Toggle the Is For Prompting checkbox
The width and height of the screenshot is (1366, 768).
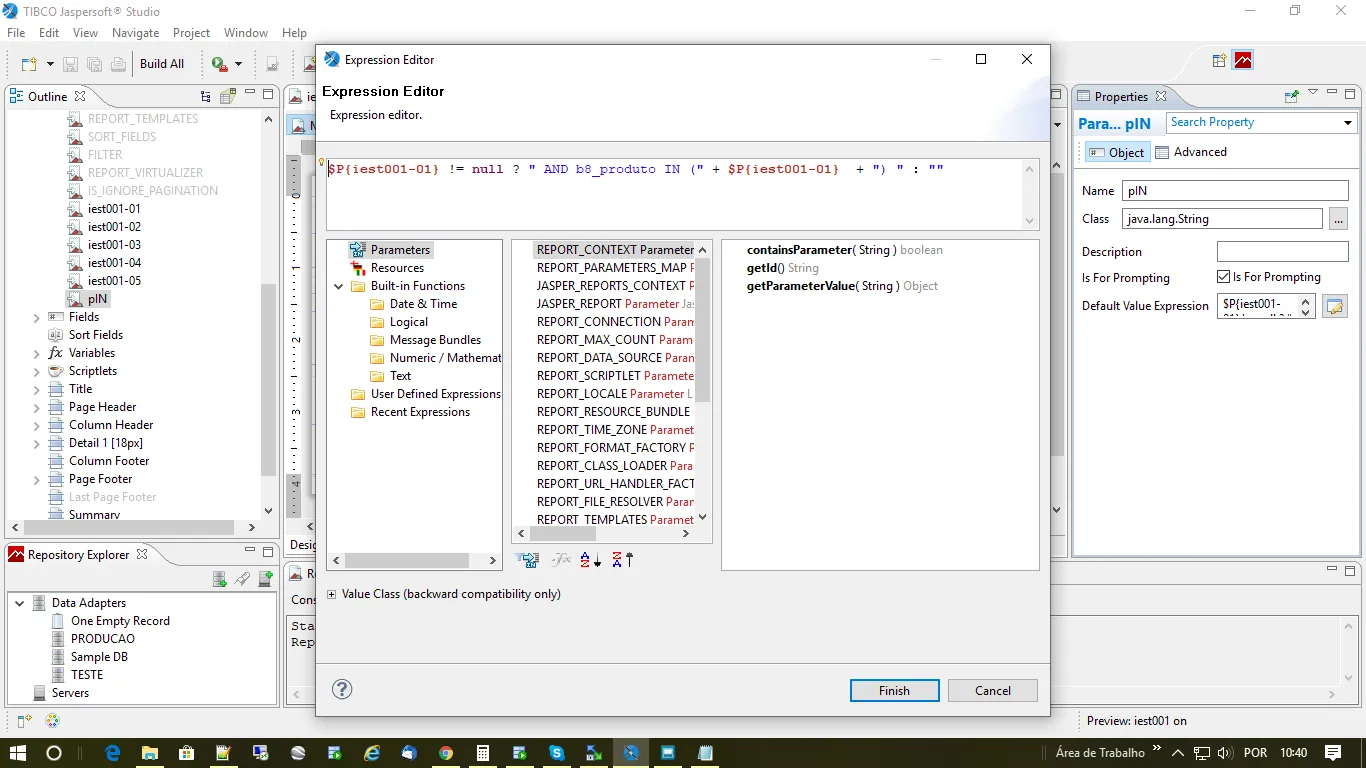1223,277
